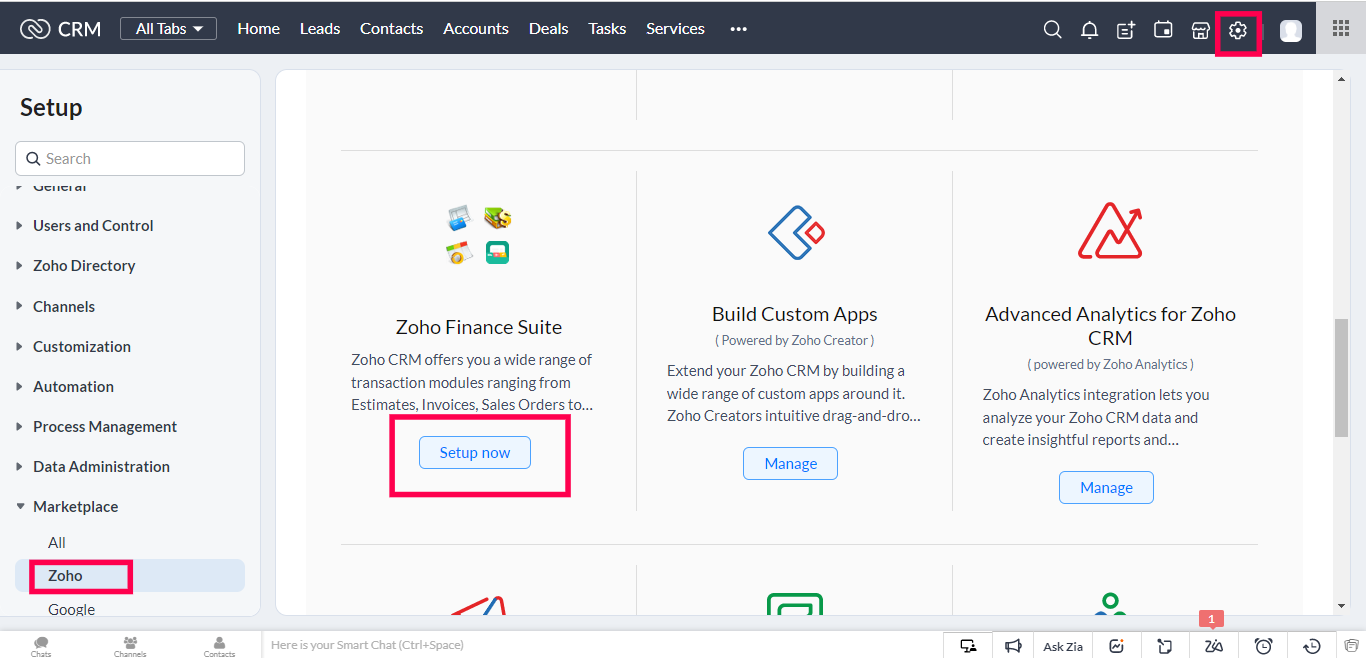Open the Zia notifications icon with badge

click(1214, 646)
